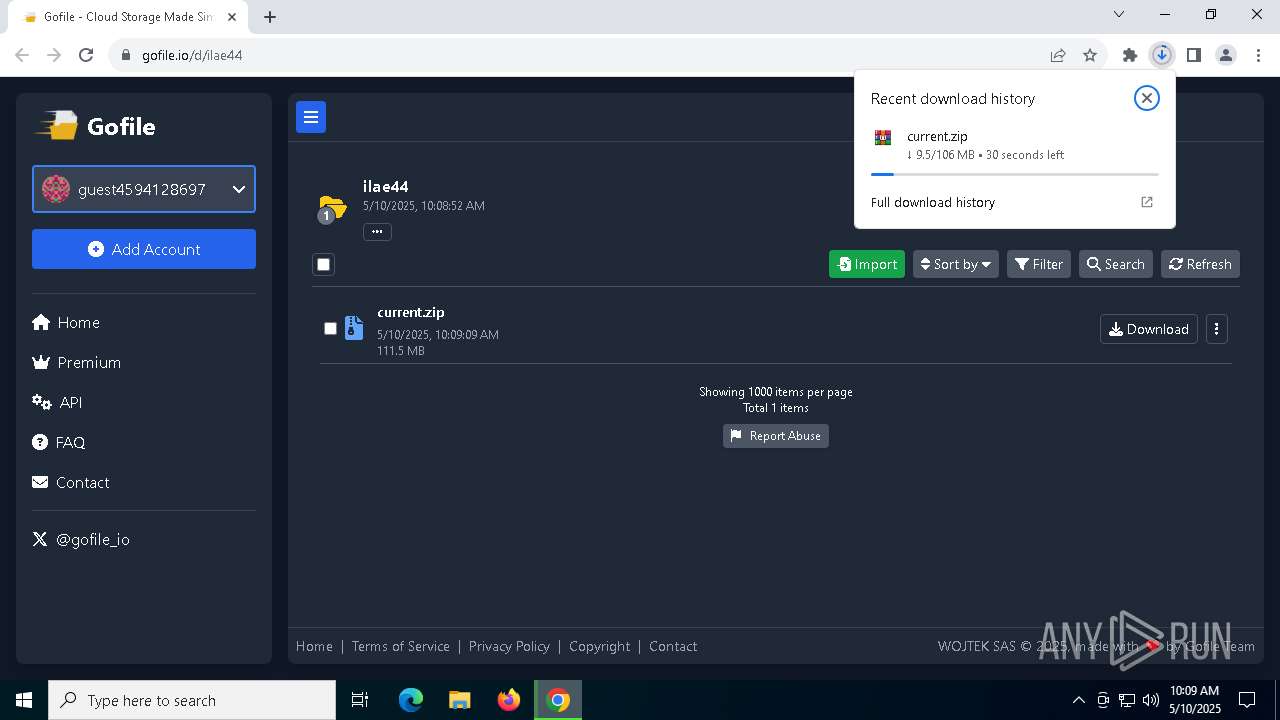1280x720 pixels.
Task: Open the Sort by dropdown
Action: click(956, 264)
